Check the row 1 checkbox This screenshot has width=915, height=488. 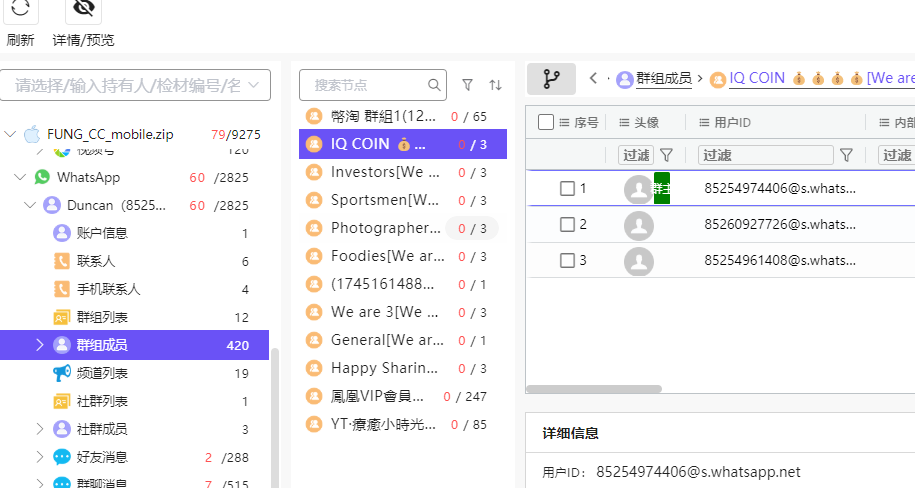tap(567, 189)
